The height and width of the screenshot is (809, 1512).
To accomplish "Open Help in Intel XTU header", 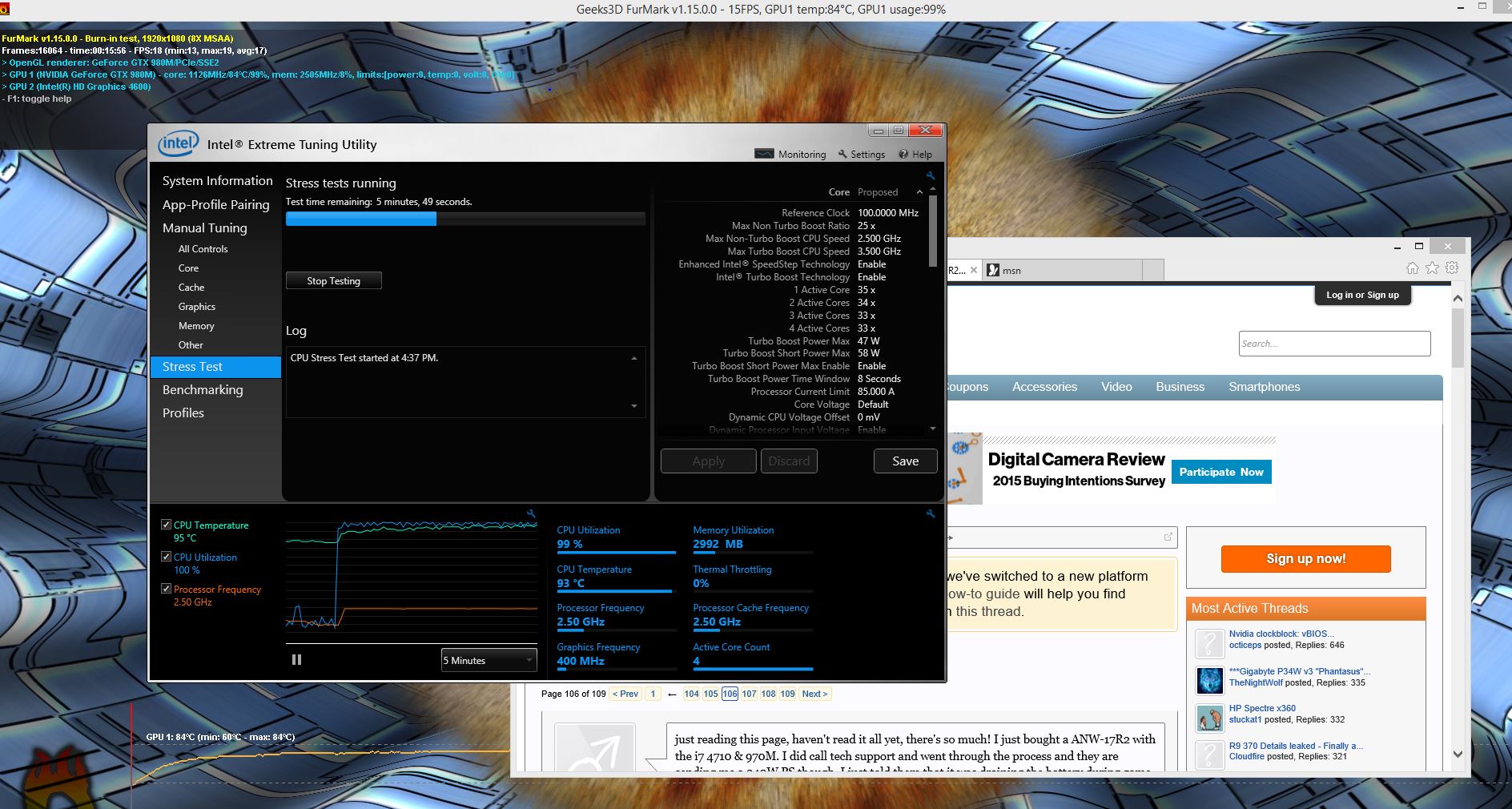I will [915, 154].
